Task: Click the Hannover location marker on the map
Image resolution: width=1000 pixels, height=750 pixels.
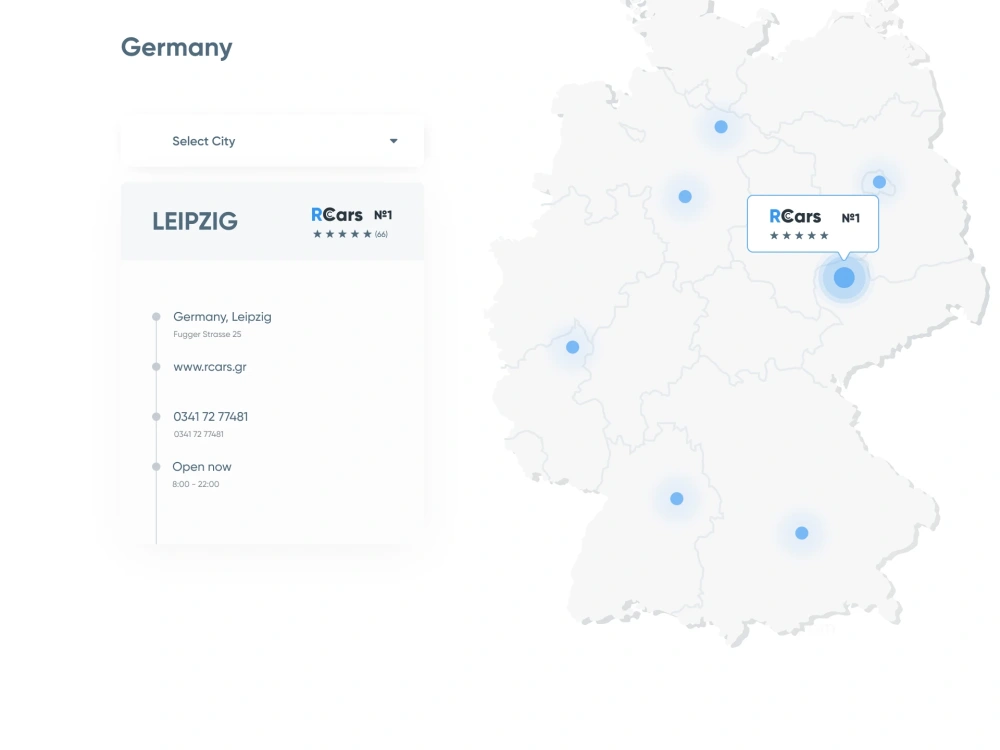Action: tap(685, 196)
